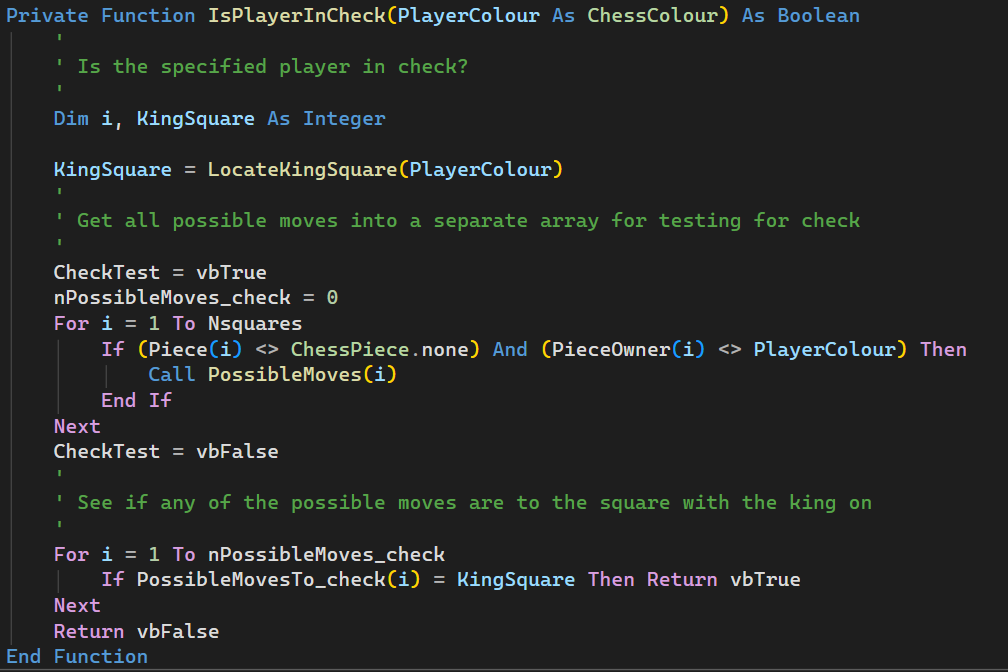Screen dimensions: 1008x672
Task: Click the Return vbFalse statement
Action: pyautogui.click(x=136, y=631)
